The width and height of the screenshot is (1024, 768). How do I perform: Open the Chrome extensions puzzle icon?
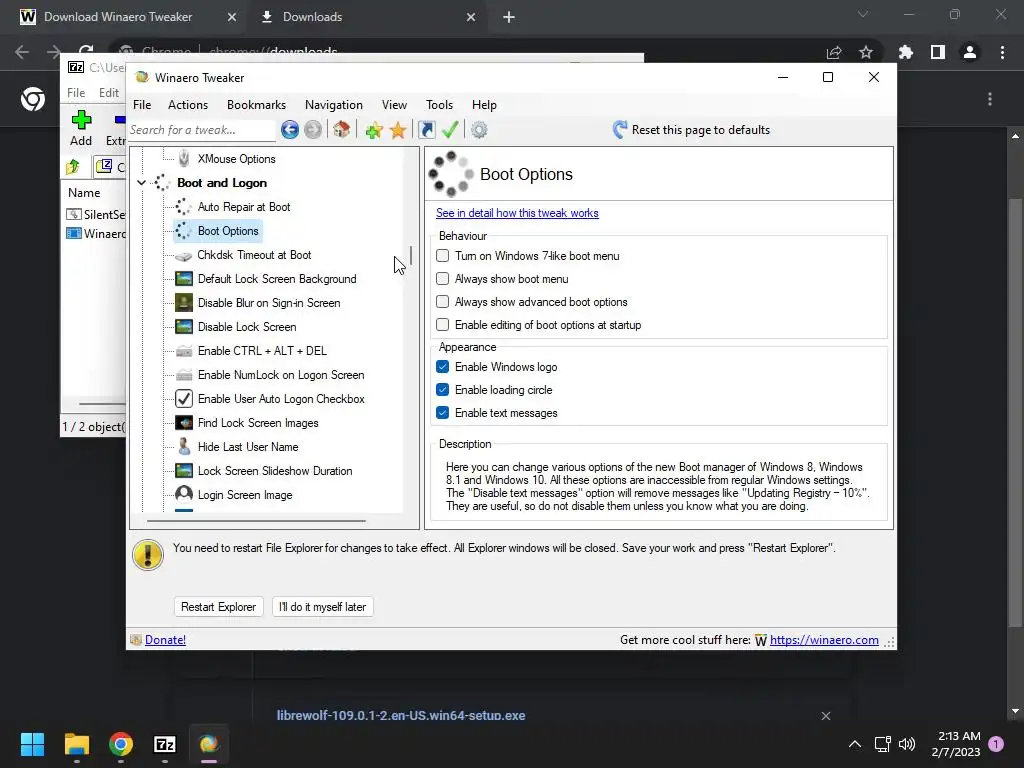(x=905, y=52)
